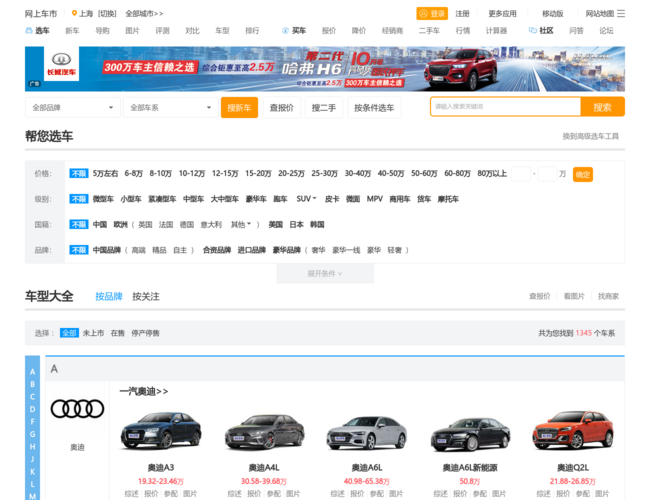Open the 奥迪A3 car thumbnail
Viewport: 650px width, 500px height.
[161, 431]
